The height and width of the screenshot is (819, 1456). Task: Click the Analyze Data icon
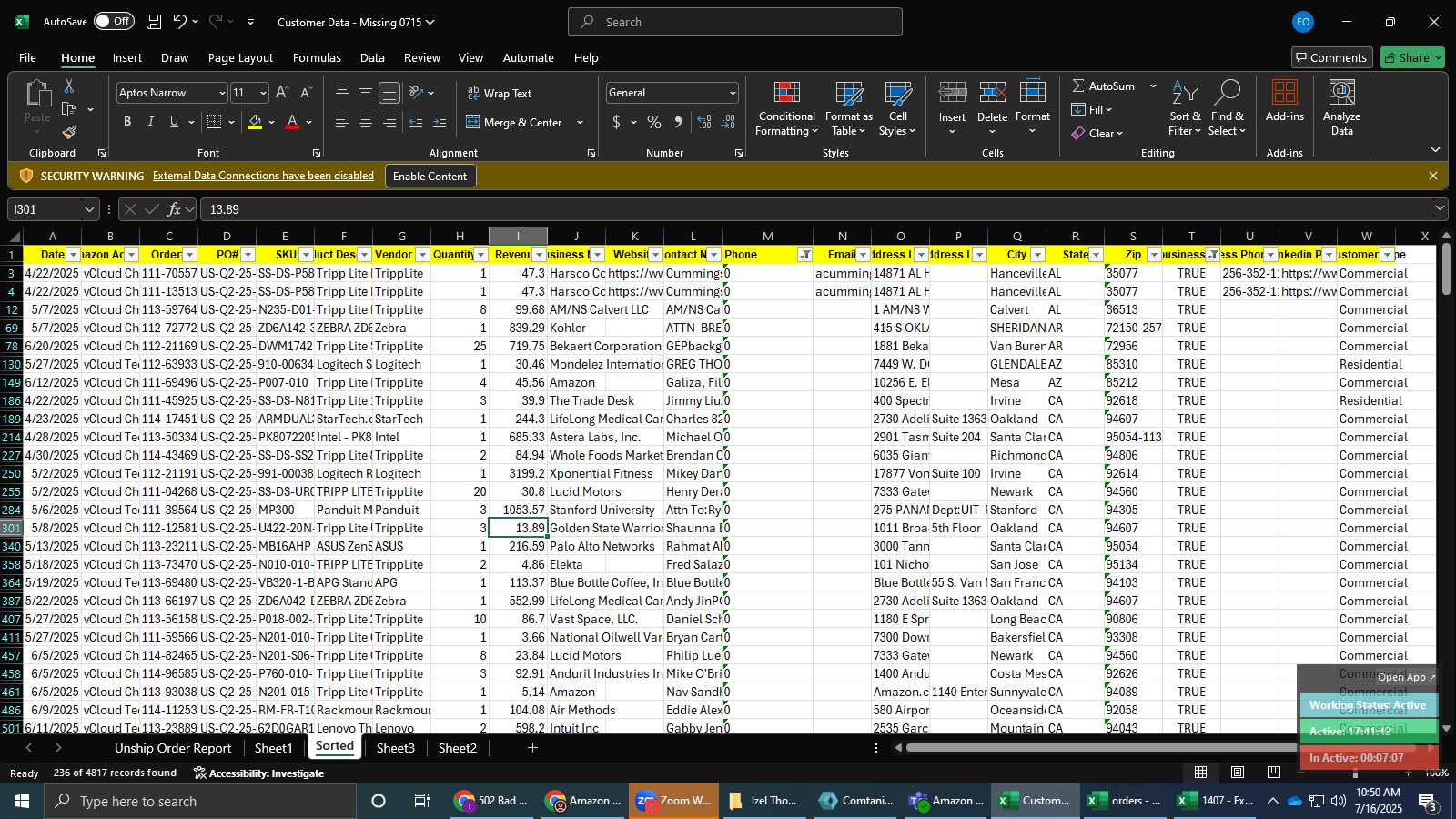[1342, 94]
